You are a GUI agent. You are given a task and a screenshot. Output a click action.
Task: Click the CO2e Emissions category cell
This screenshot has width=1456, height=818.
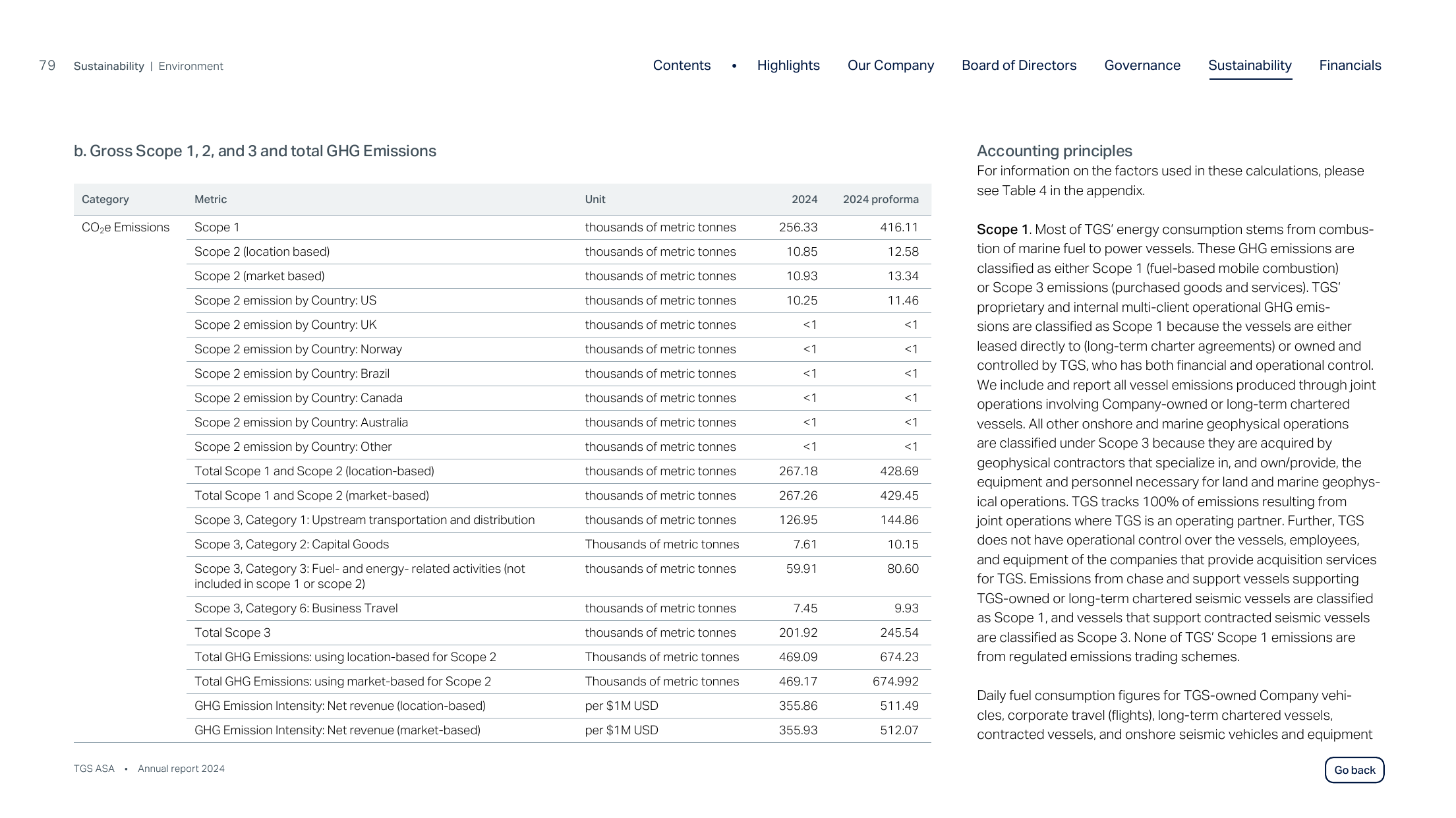click(x=125, y=227)
